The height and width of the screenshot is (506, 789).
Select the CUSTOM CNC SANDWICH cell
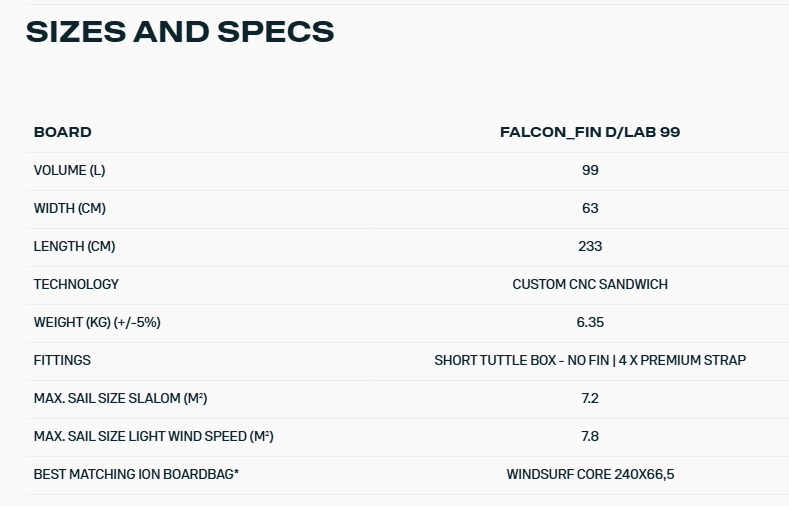click(x=590, y=284)
